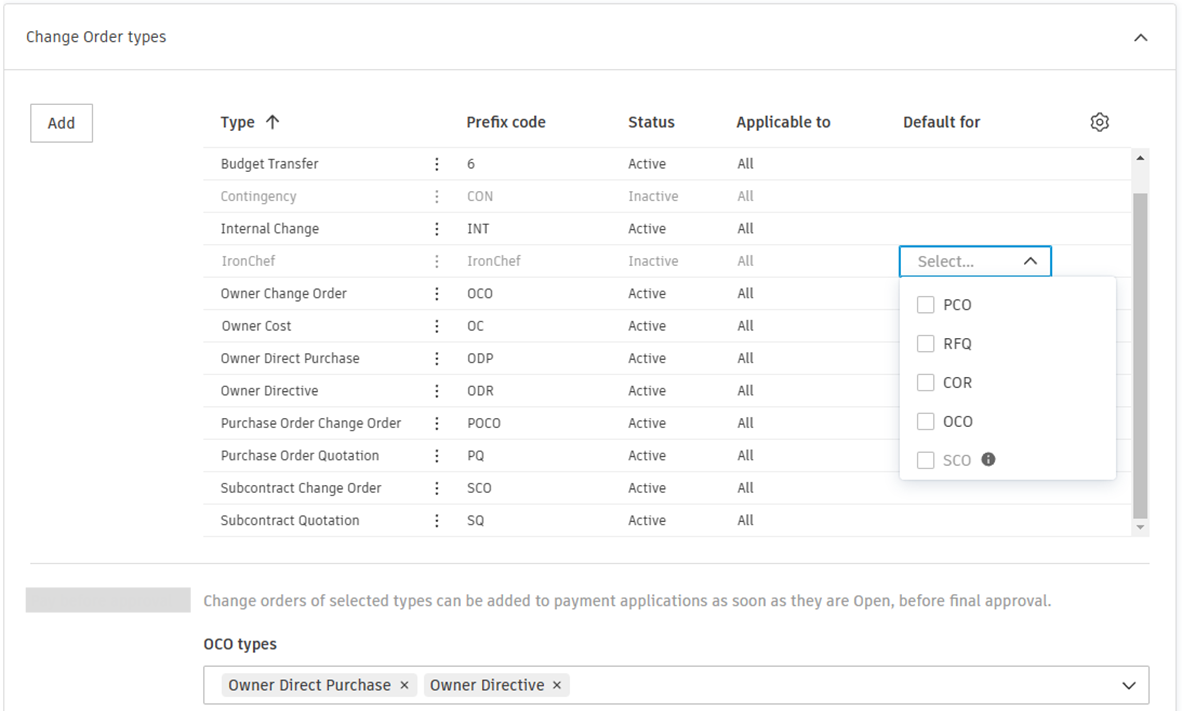Select the Purchase Order Quotation row
This screenshot has height=711, width=1182.
300,456
